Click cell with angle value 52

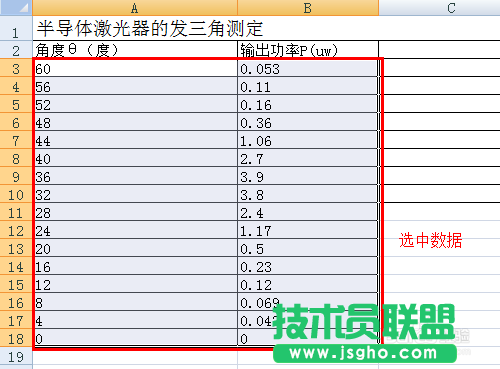tap(135, 104)
